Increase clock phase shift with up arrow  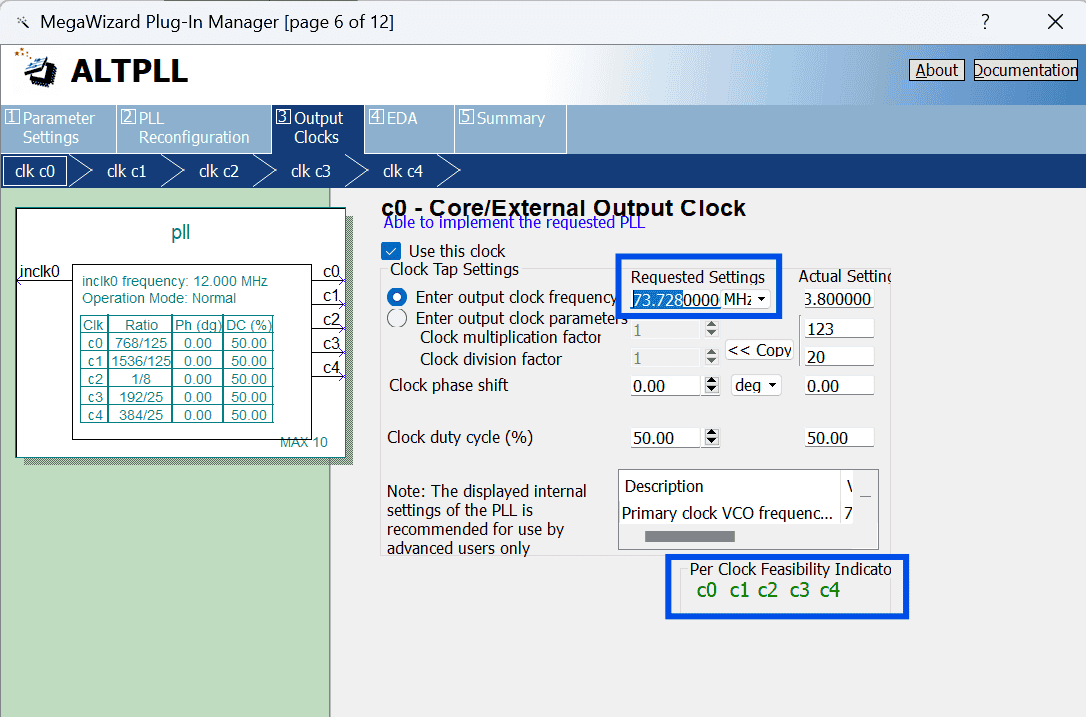pos(712,381)
